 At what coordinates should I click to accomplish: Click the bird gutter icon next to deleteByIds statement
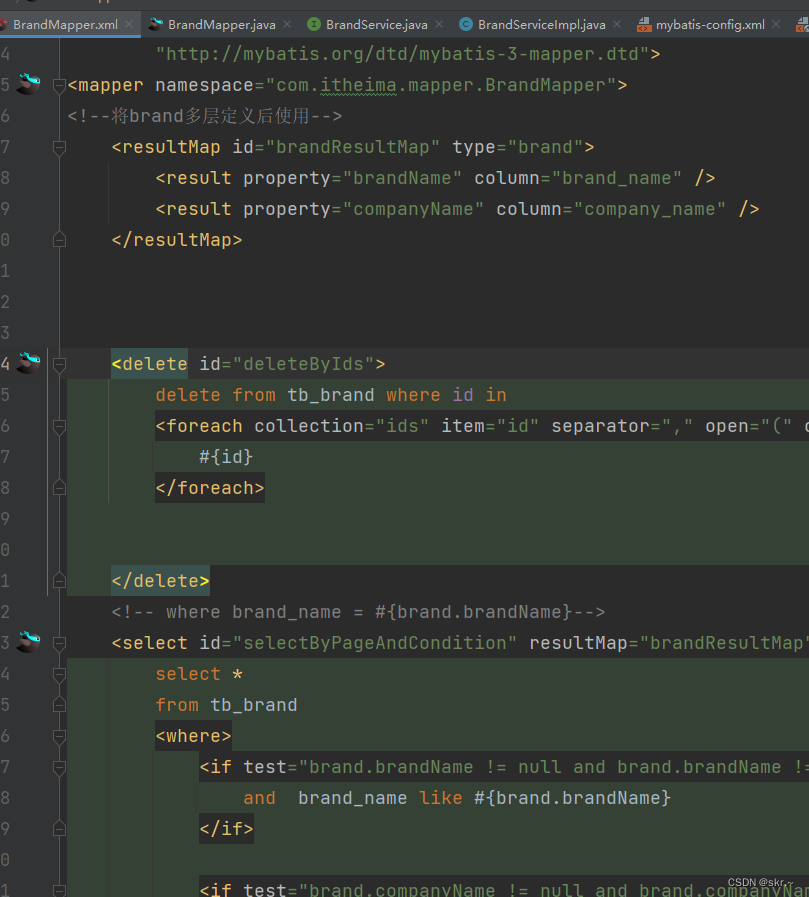(x=30, y=363)
